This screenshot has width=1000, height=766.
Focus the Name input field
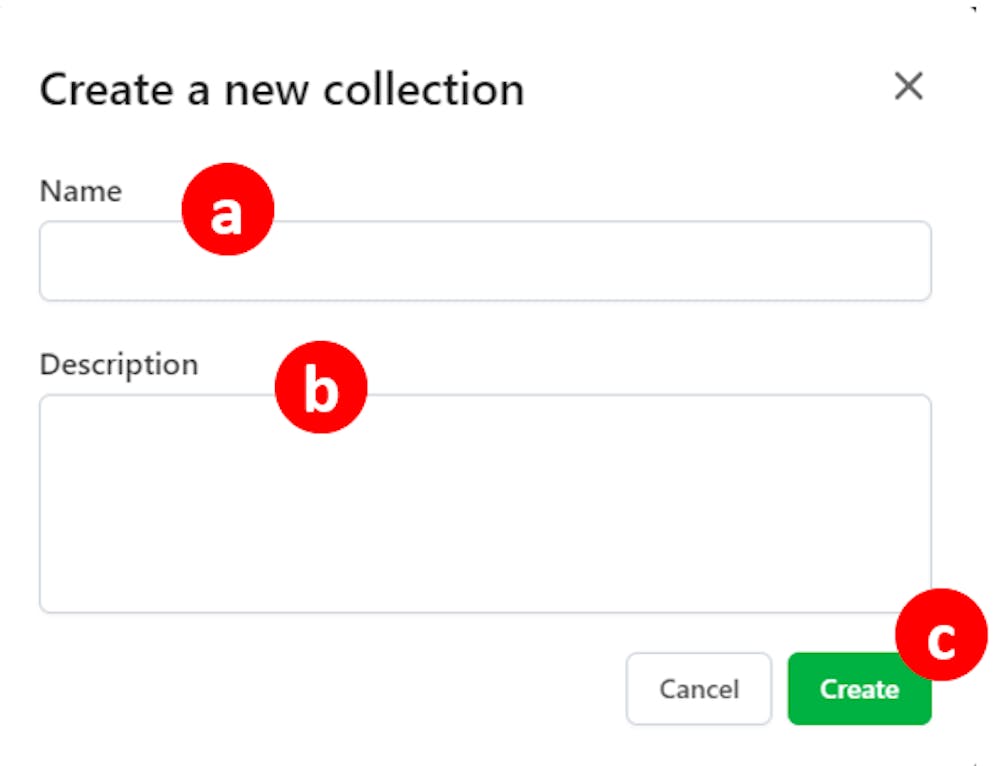coord(485,261)
